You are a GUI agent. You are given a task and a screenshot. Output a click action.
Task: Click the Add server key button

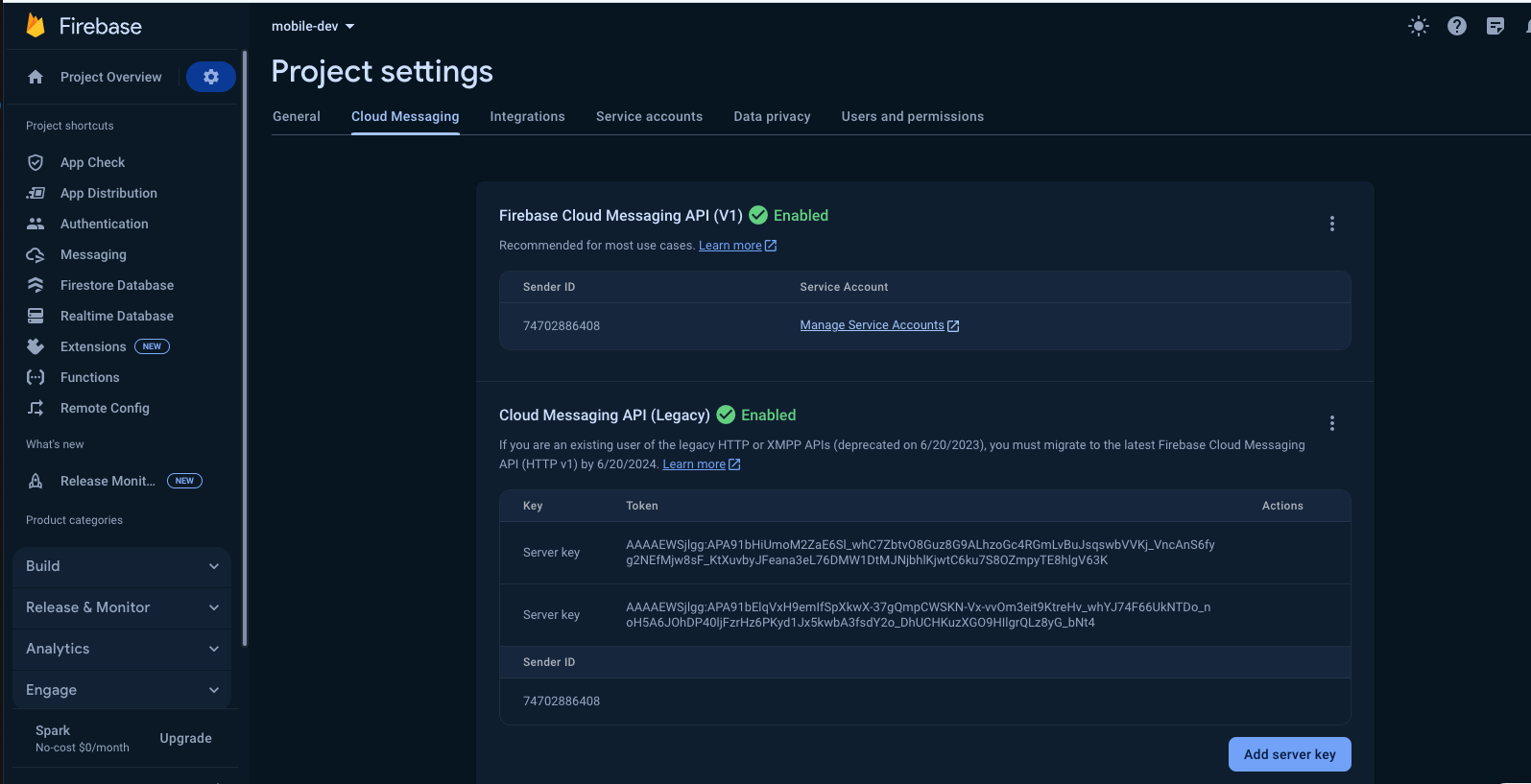pyautogui.click(x=1289, y=754)
